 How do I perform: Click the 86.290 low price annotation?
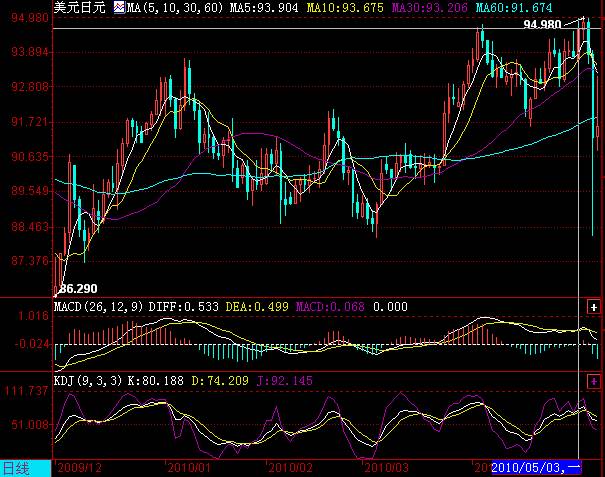click(79, 289)
